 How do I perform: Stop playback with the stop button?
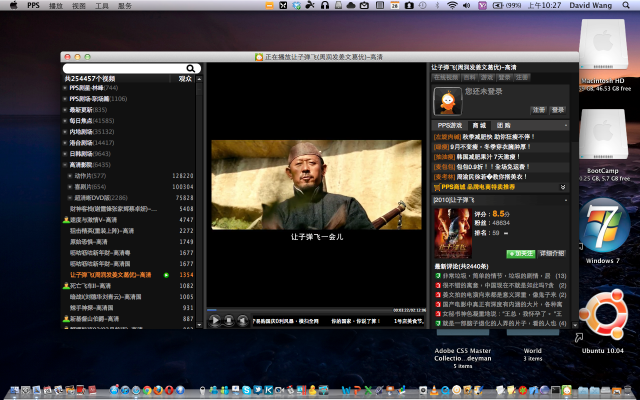coord(229,320)
